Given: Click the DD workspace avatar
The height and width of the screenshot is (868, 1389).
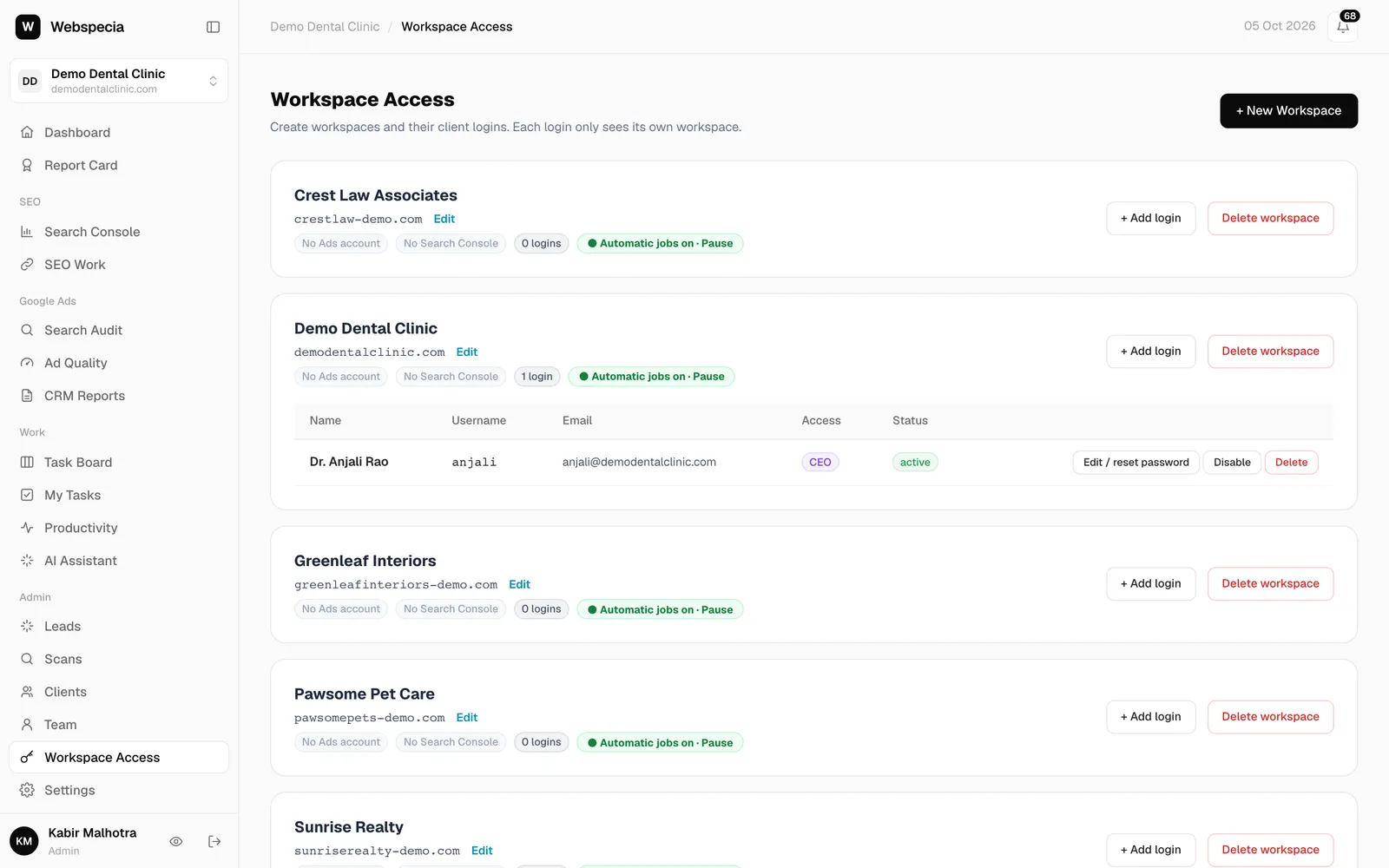Looking at the screenshot, I should tap(30, 81).
